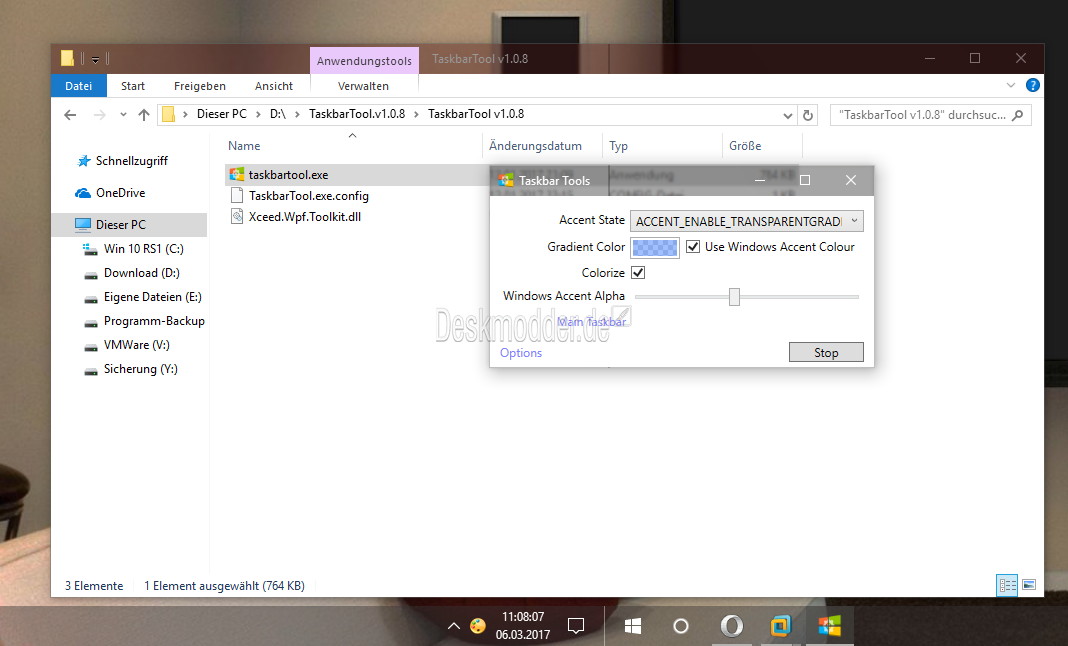Select the Anwendungstools contextual tab
Viewport: 1068px width, 646px height.
tap(364, 61)
